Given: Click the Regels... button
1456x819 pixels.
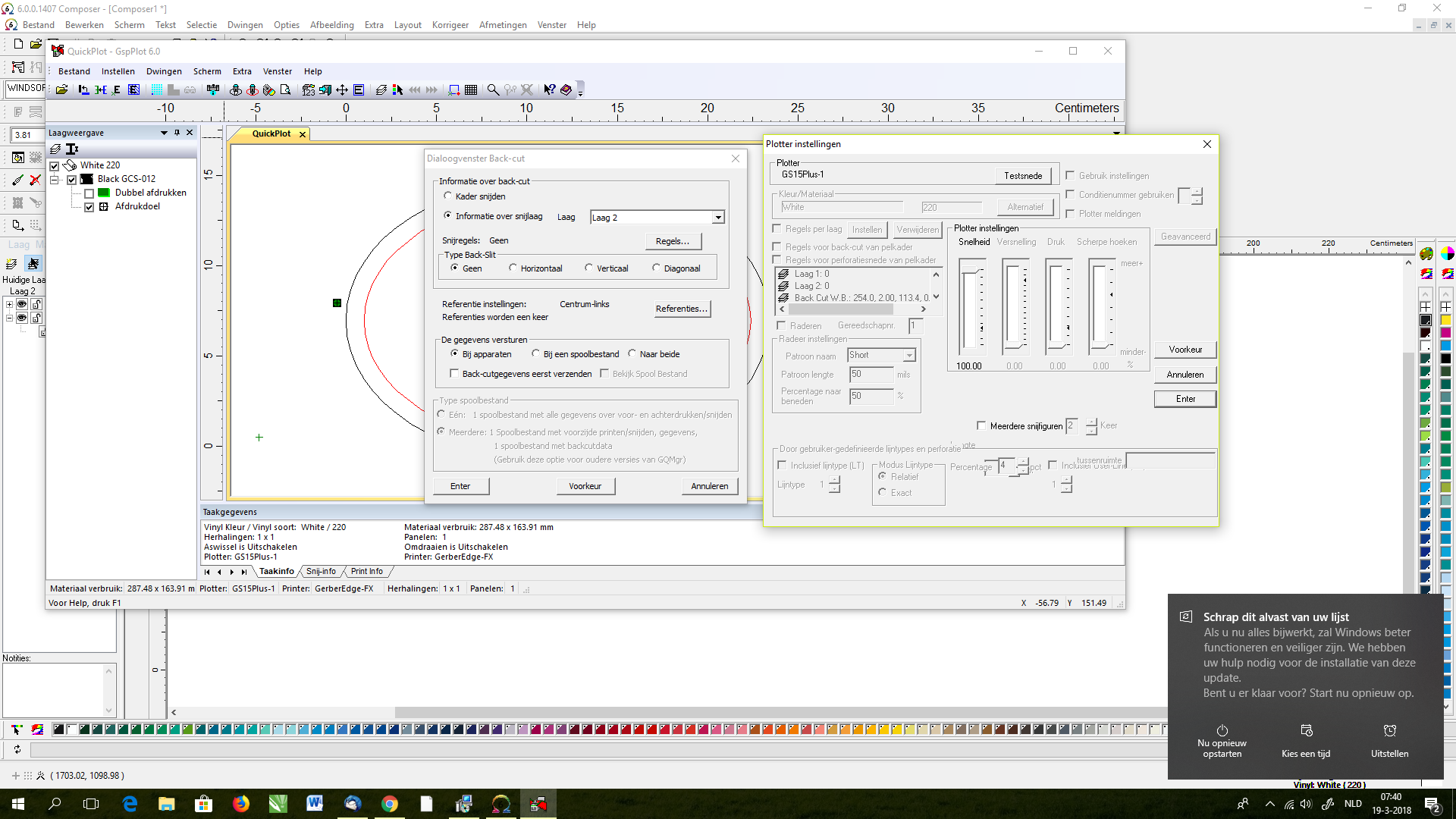Looking at the screenshot, I should coord(673,241).
